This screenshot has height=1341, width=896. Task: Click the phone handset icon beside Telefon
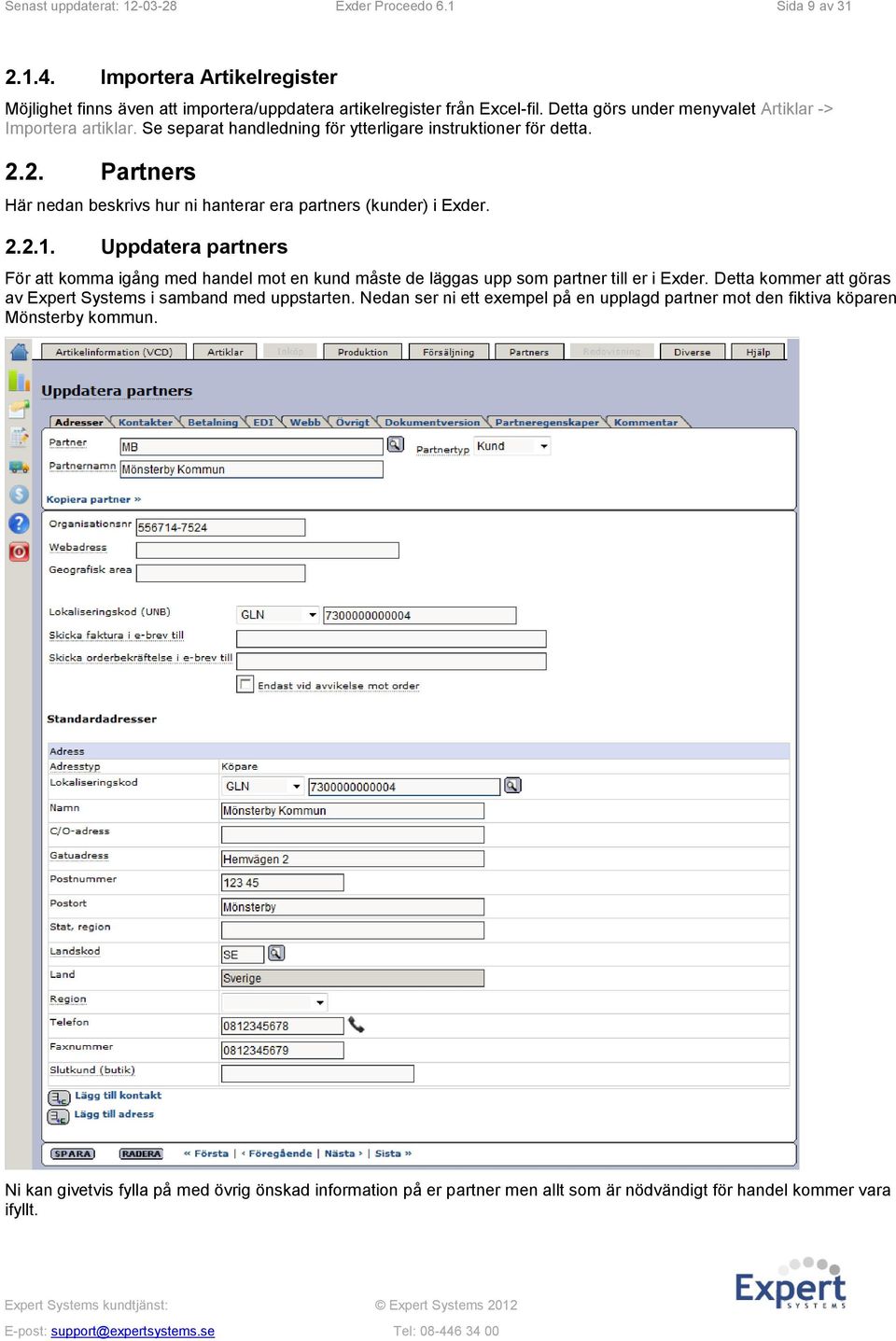pos(357,1025)
